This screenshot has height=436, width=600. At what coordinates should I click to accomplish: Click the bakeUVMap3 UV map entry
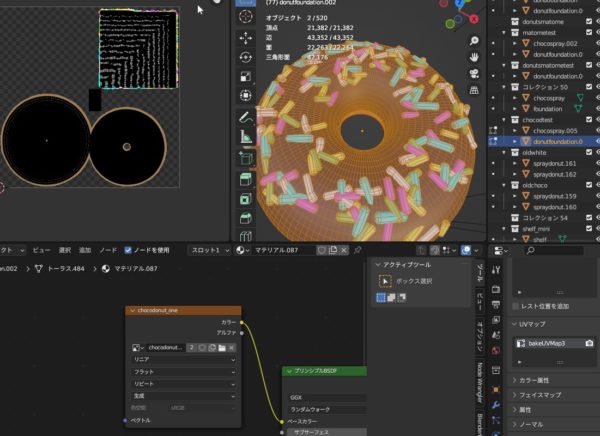[x=547, y=343]
